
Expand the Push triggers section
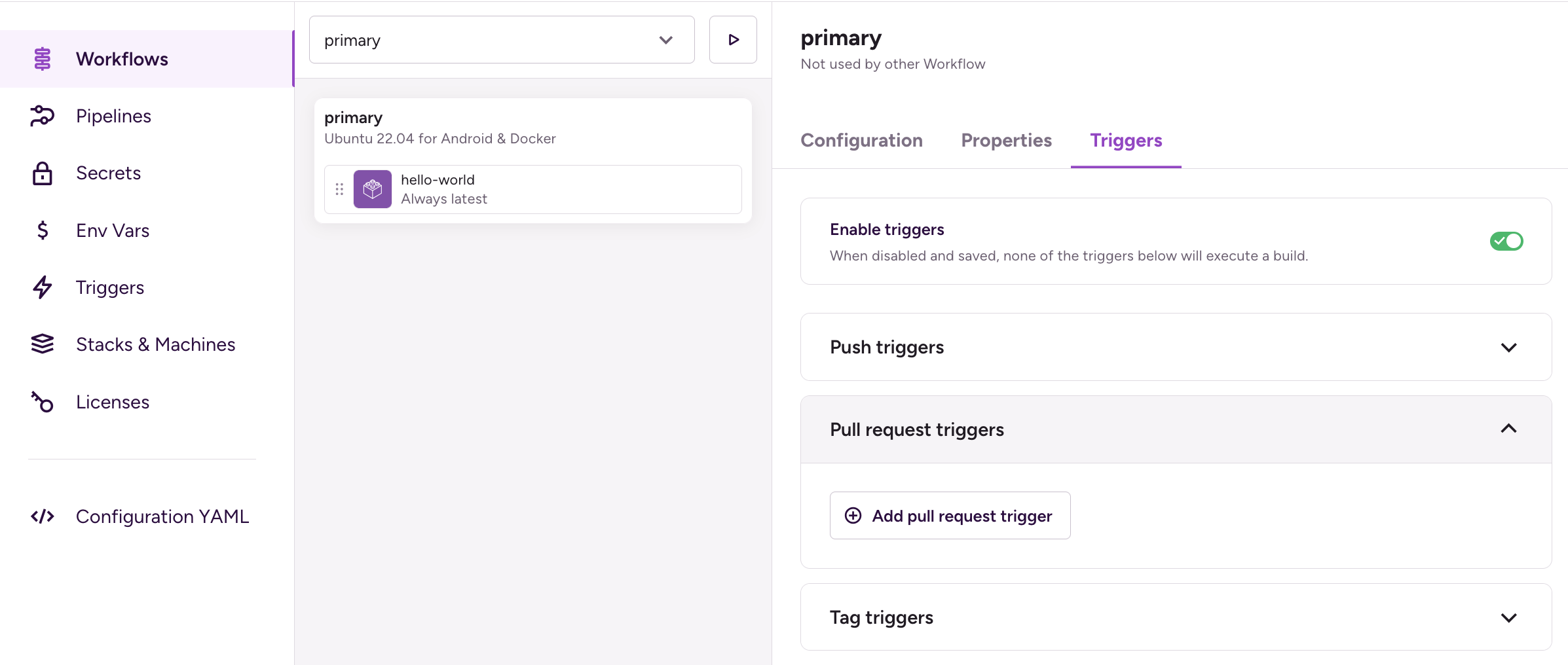click(x=1176, y=347)
